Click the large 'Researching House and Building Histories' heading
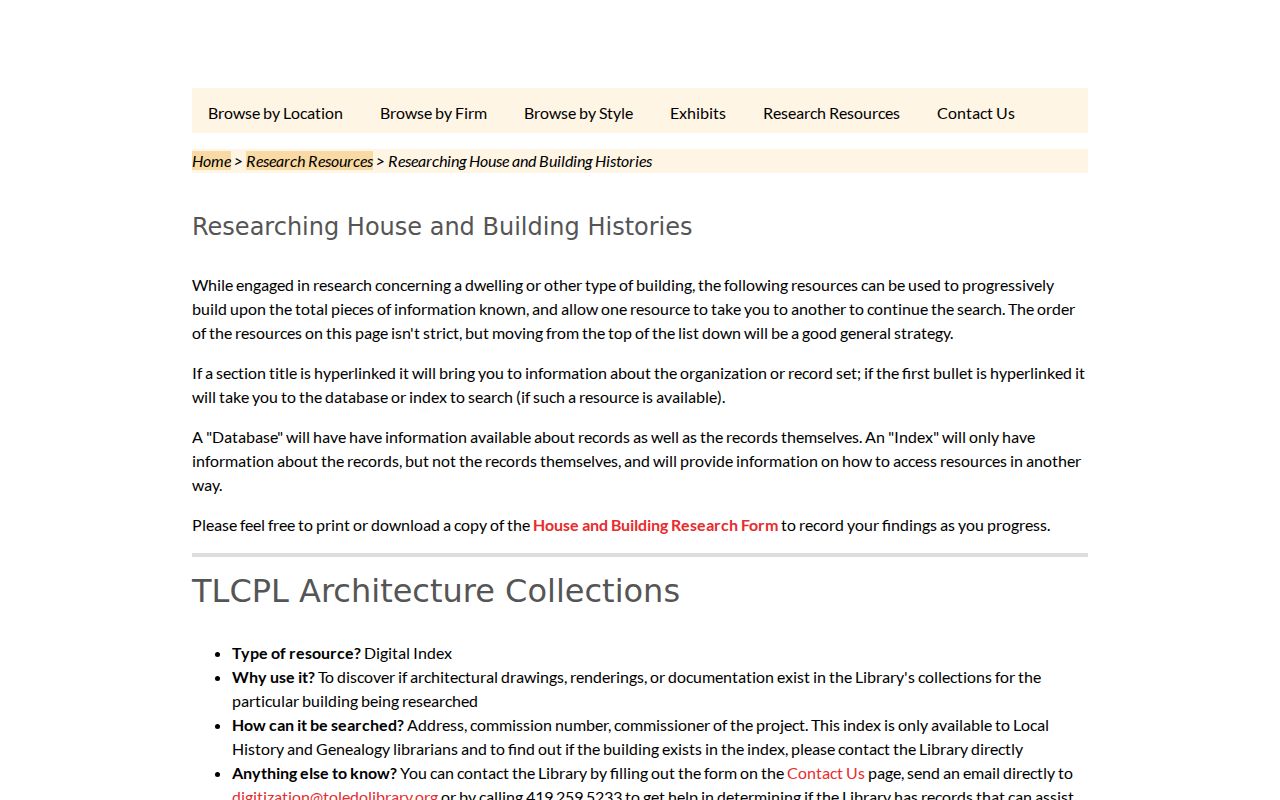The width and height of the screenshot is (1280, 800). [x=442, y=227]
